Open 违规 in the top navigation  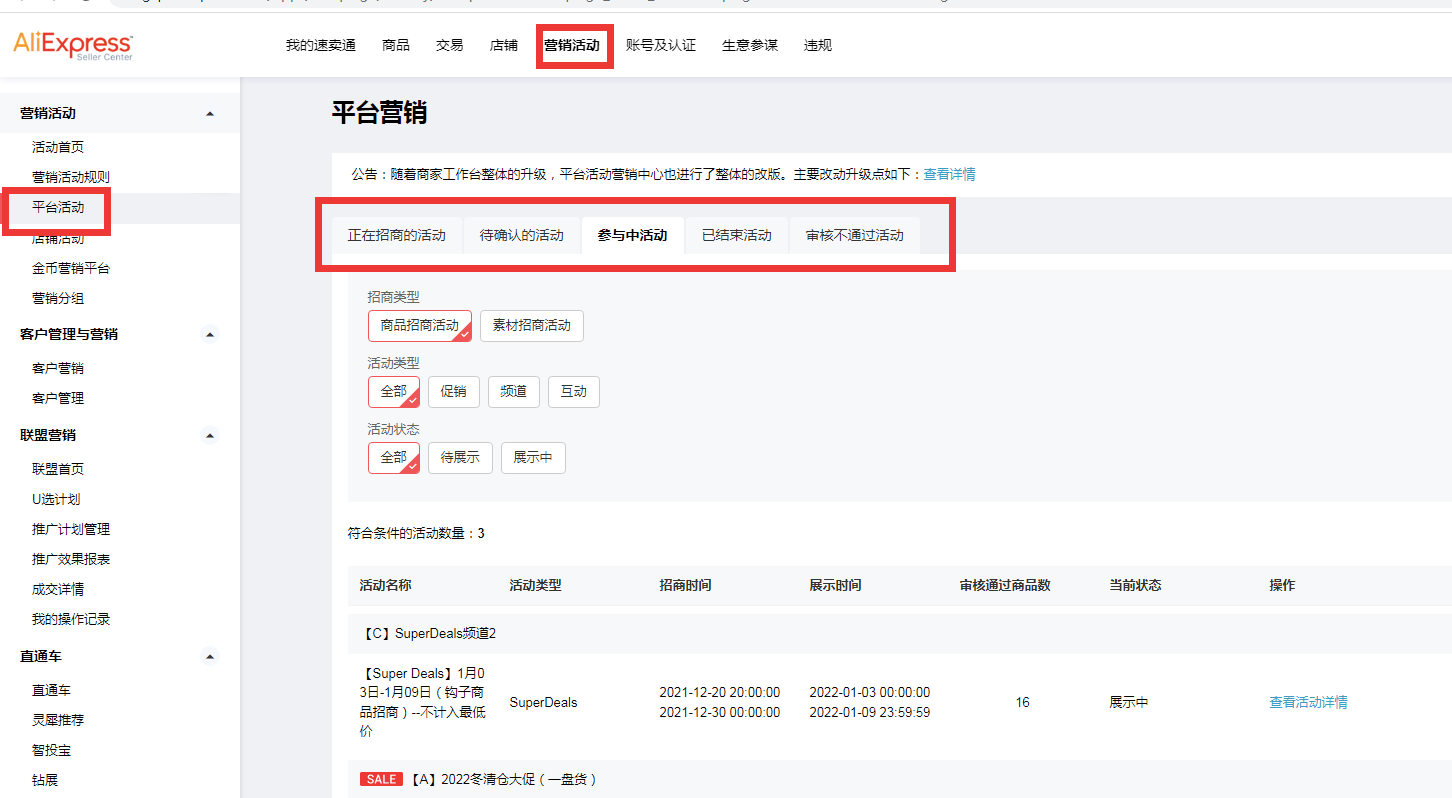click(x=818, y=45)
